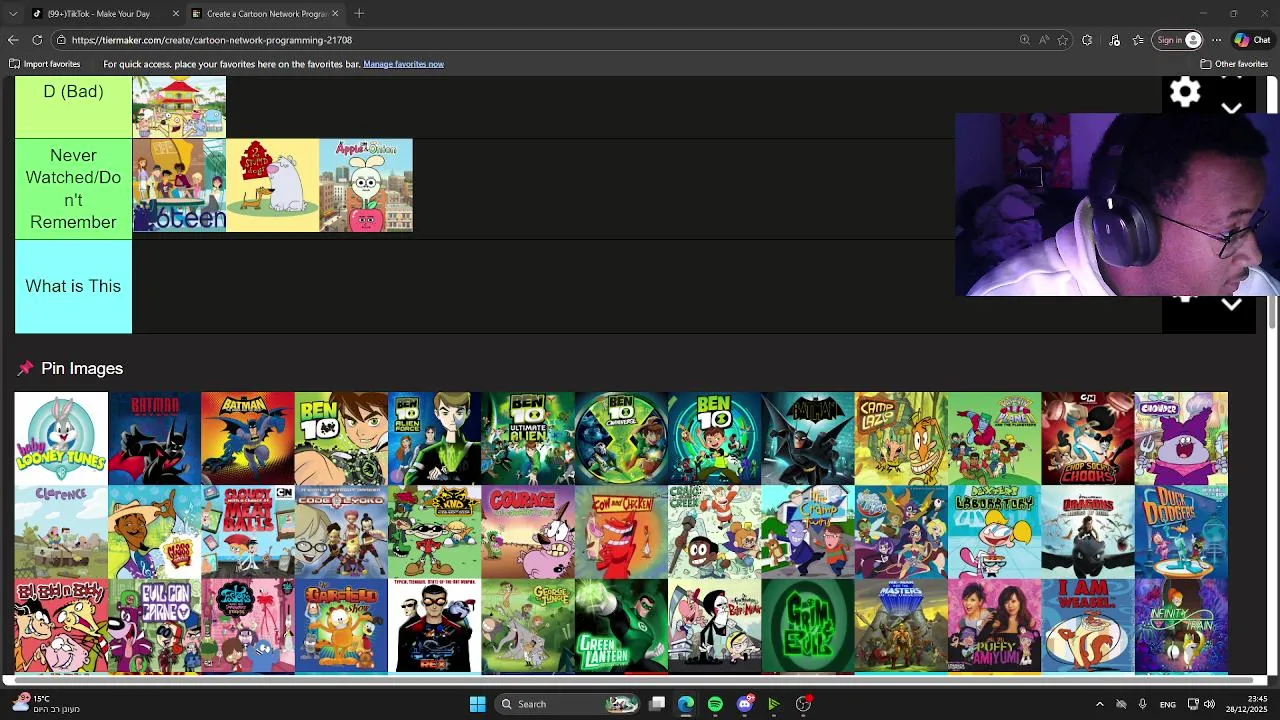
Task: Select Ben 10 Alien Force image
Action: [434, 438]
